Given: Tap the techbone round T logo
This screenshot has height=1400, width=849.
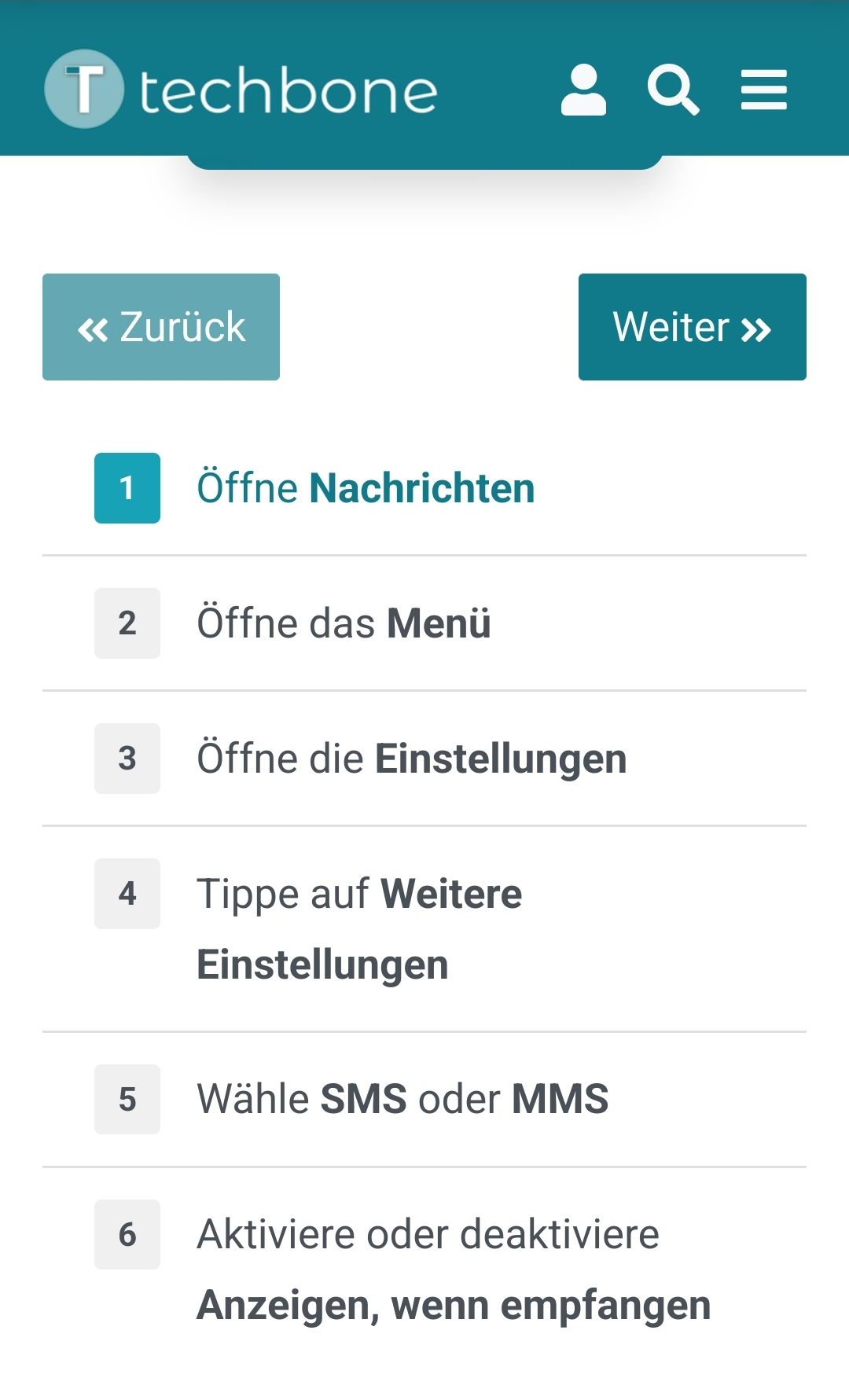Looking at the screenshot, I should (84, 89).
